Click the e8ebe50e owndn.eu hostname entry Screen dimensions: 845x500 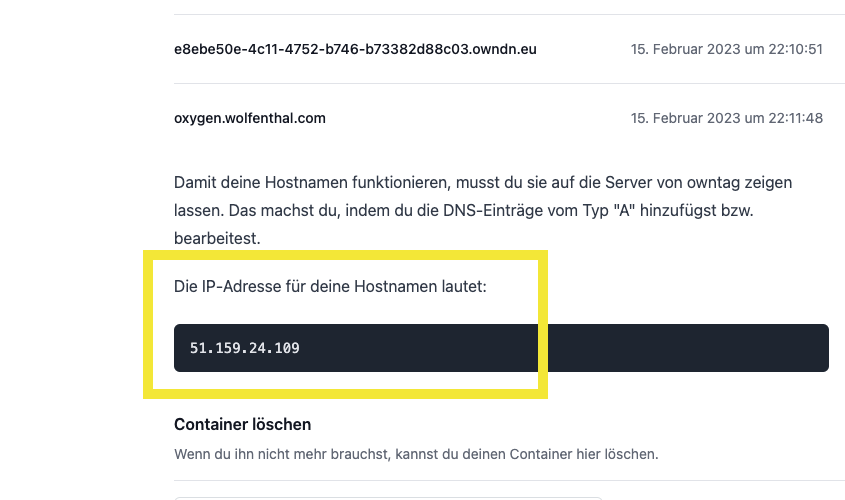click(x=355, y=48)
